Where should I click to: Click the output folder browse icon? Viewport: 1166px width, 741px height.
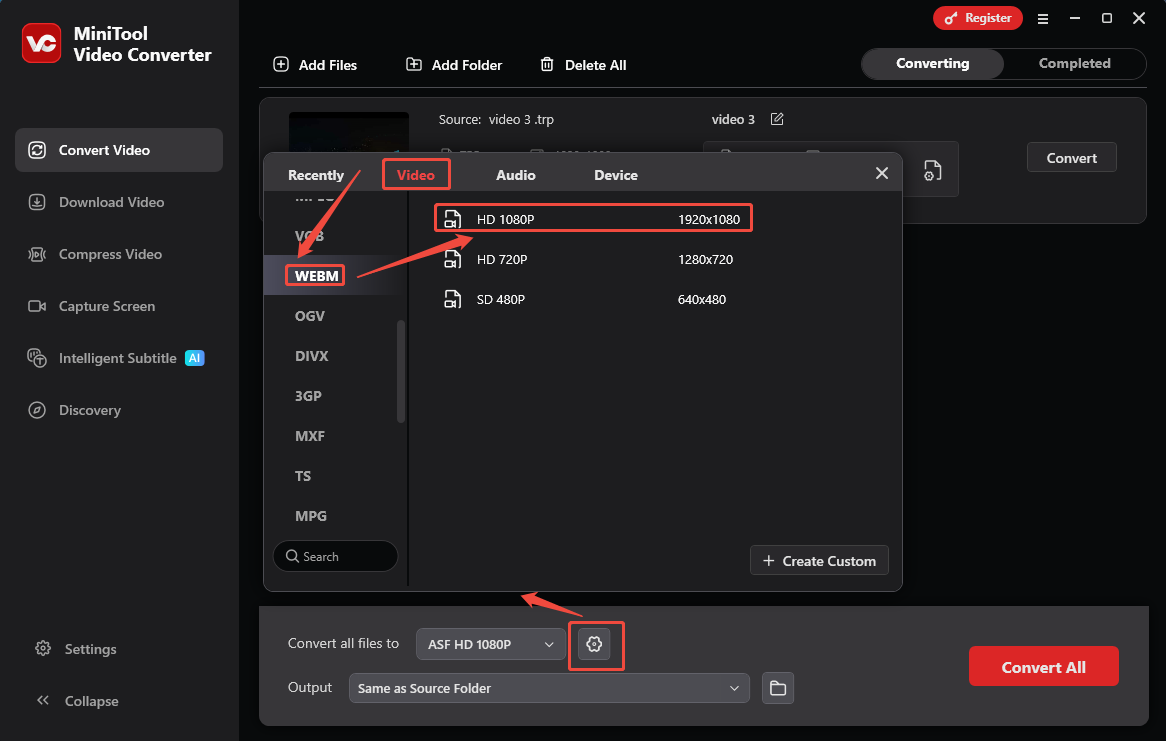[778, 688]
